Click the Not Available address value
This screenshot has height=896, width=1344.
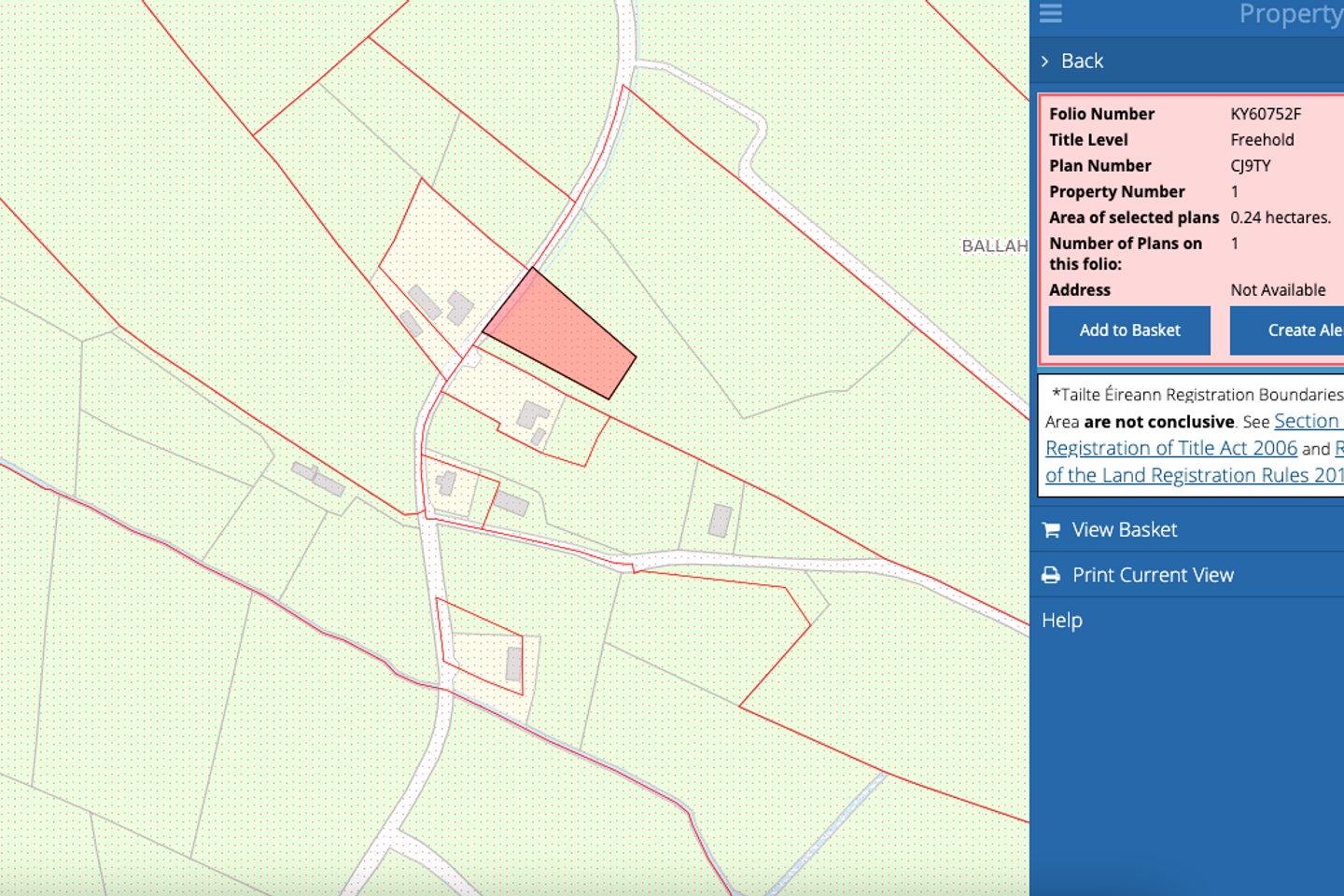[1277, 290]
